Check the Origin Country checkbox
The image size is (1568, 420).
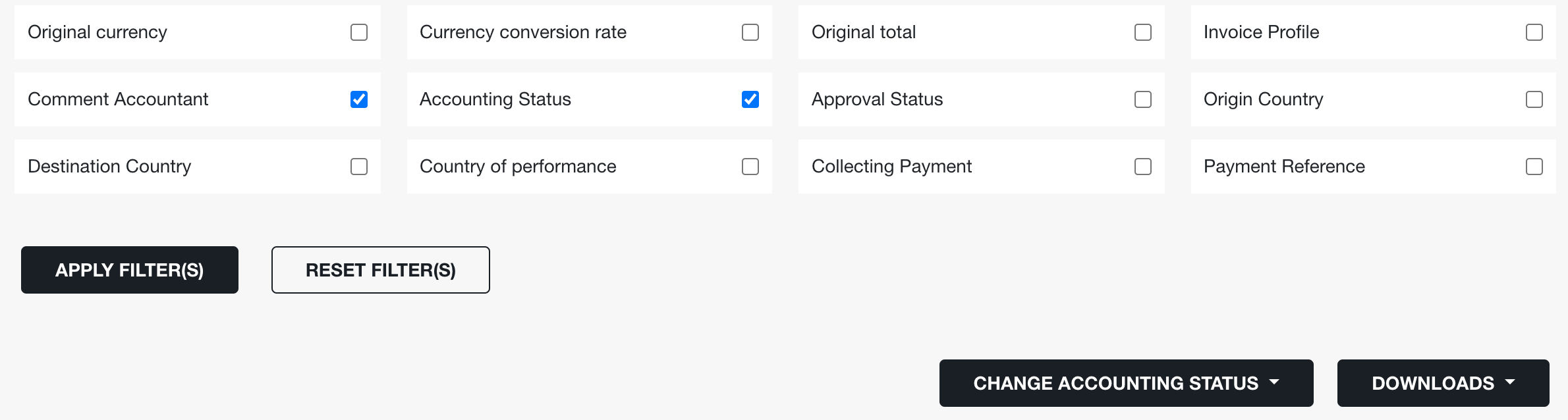[1534, 99]
